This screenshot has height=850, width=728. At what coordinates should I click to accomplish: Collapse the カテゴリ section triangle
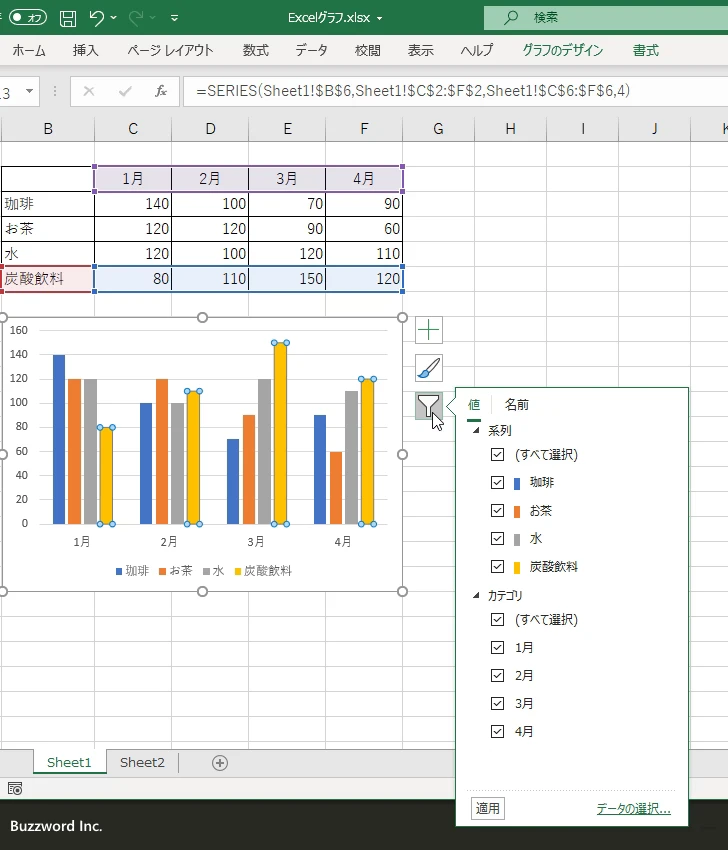(476, 595)
